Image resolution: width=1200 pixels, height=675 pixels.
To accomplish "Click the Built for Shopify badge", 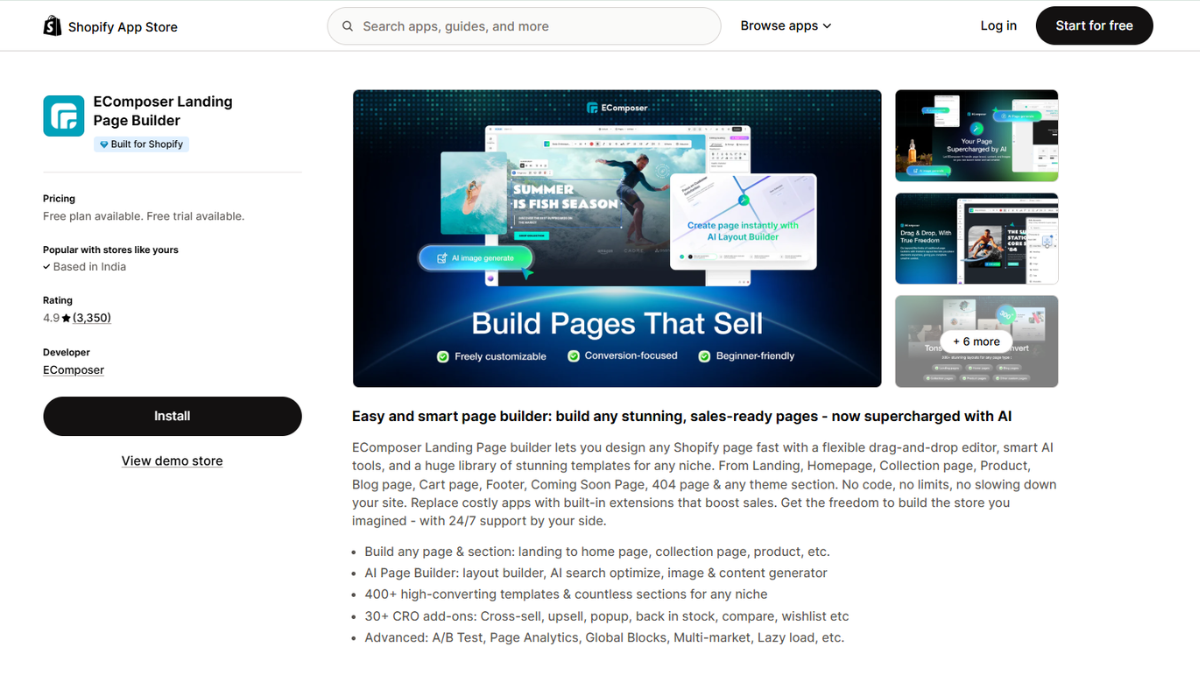I will pyautogui.click(x=141, y=144).
